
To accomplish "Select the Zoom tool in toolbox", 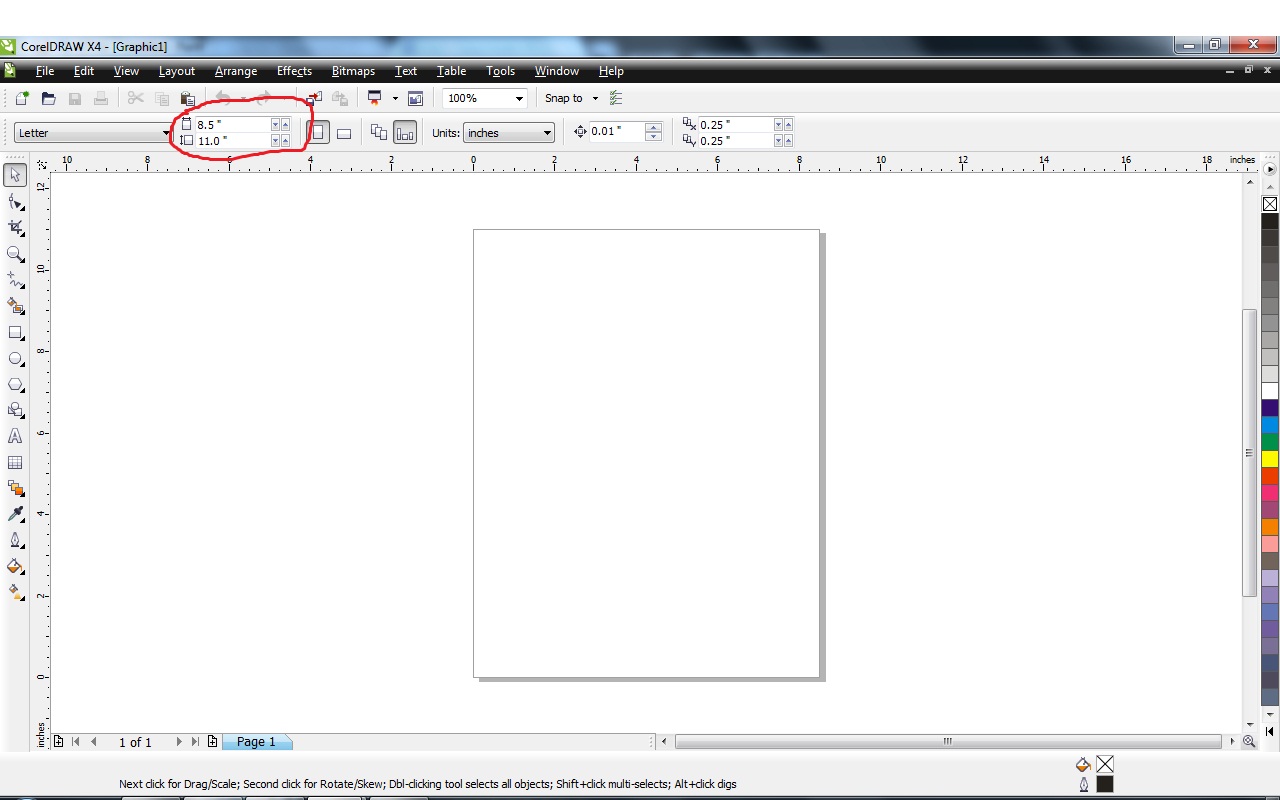I will coord(15,254).
